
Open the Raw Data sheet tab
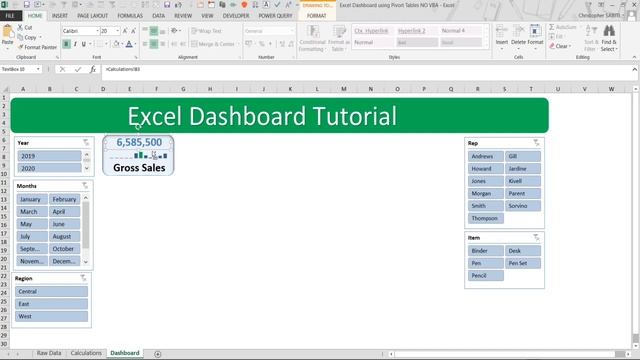[49, 353]
